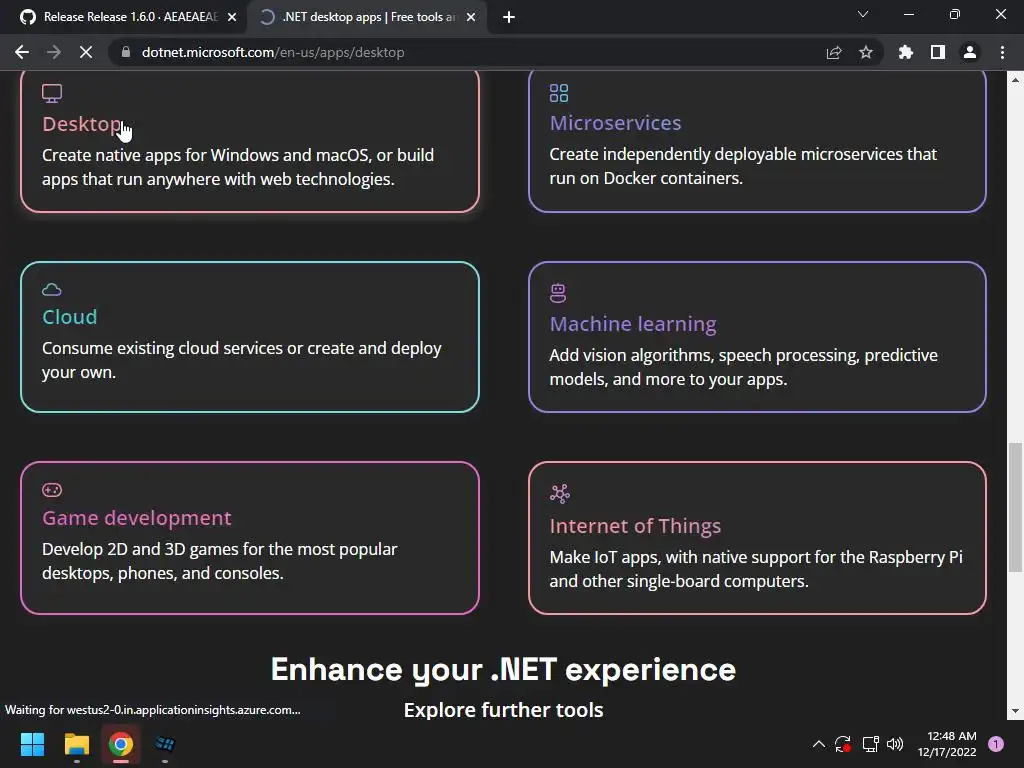Open the network tray icon

(870, 744)
